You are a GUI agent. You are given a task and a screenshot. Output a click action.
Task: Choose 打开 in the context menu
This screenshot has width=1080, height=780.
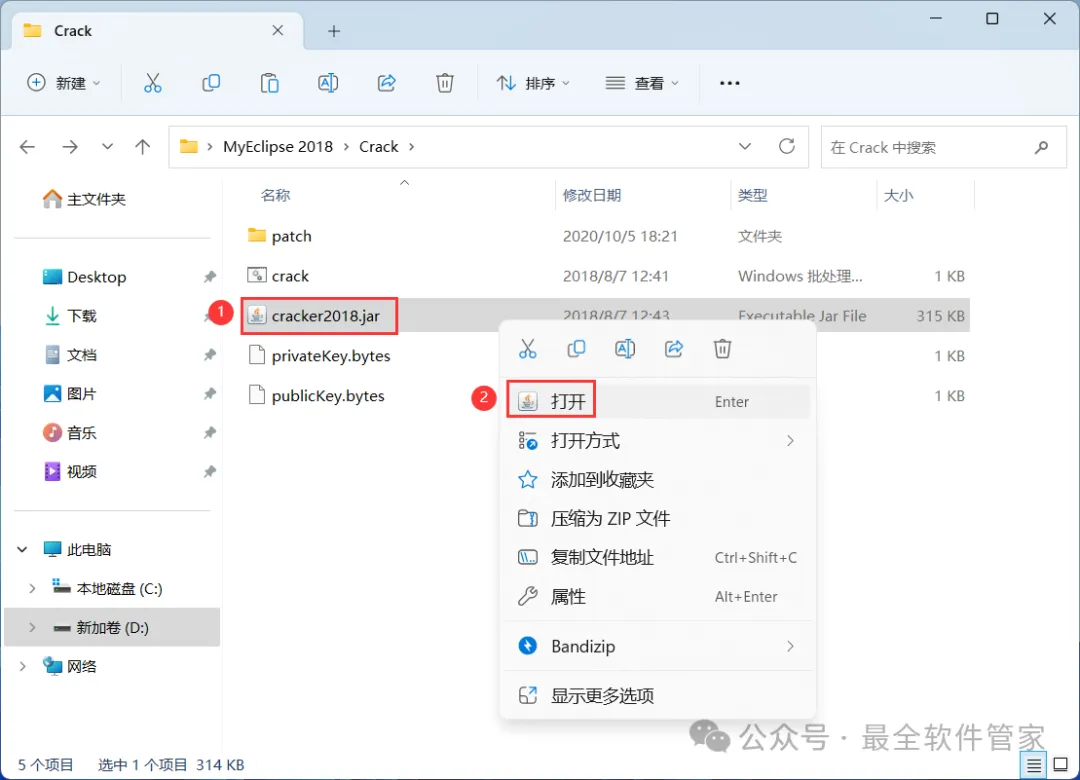[x=658, y=401]
